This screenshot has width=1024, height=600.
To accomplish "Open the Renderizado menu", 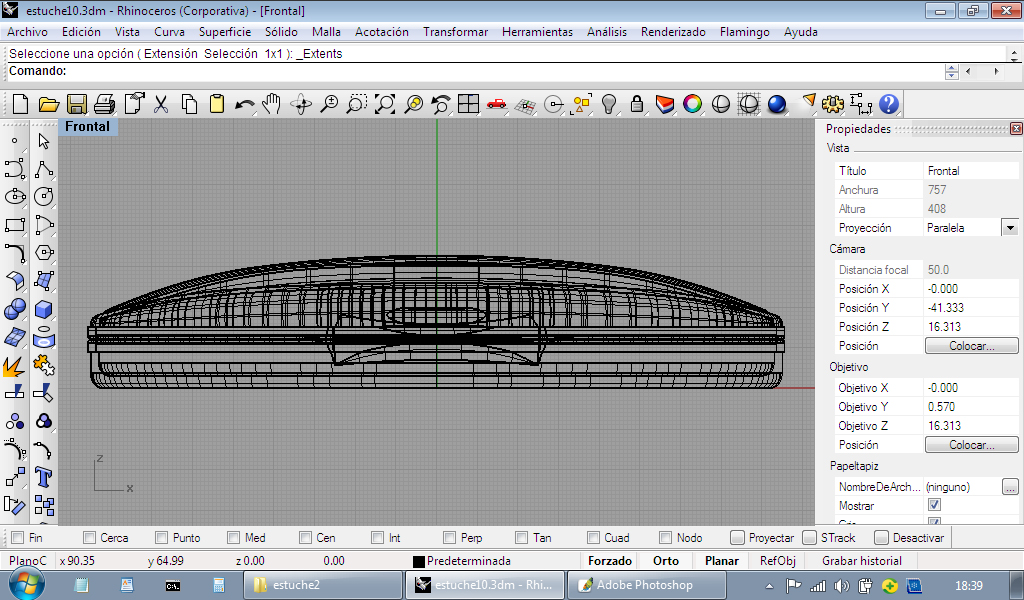I will [672, 32].
